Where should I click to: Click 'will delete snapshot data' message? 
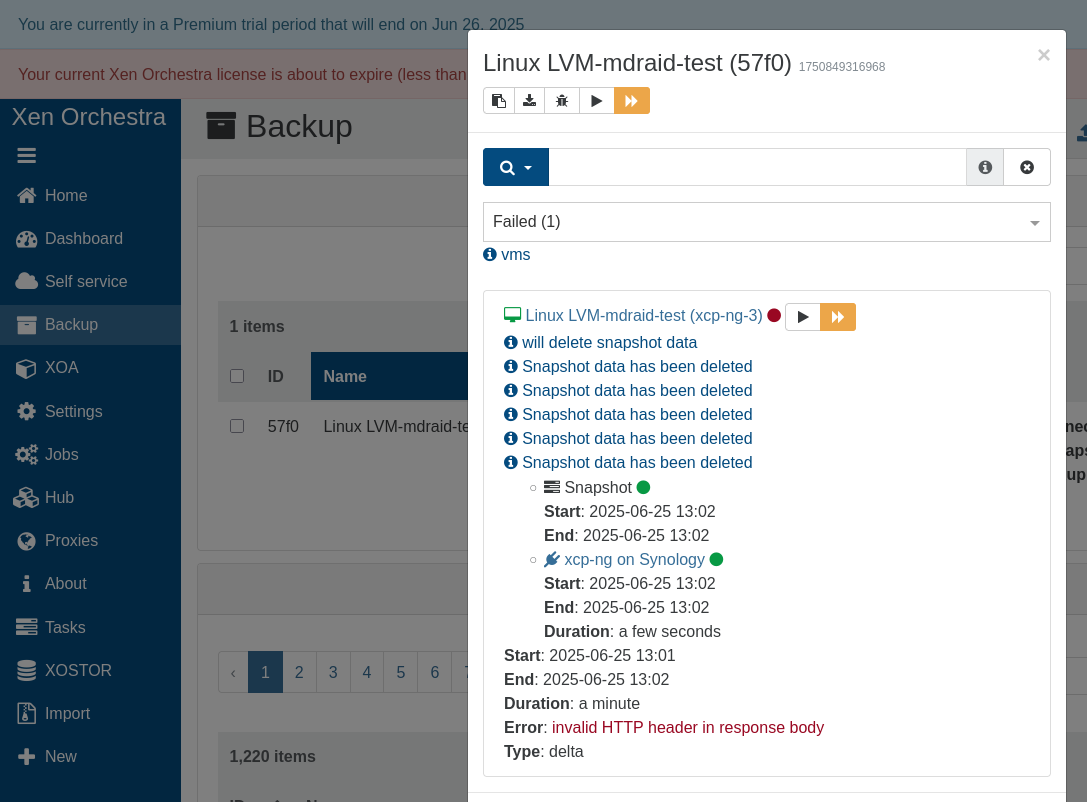(609, 342)
